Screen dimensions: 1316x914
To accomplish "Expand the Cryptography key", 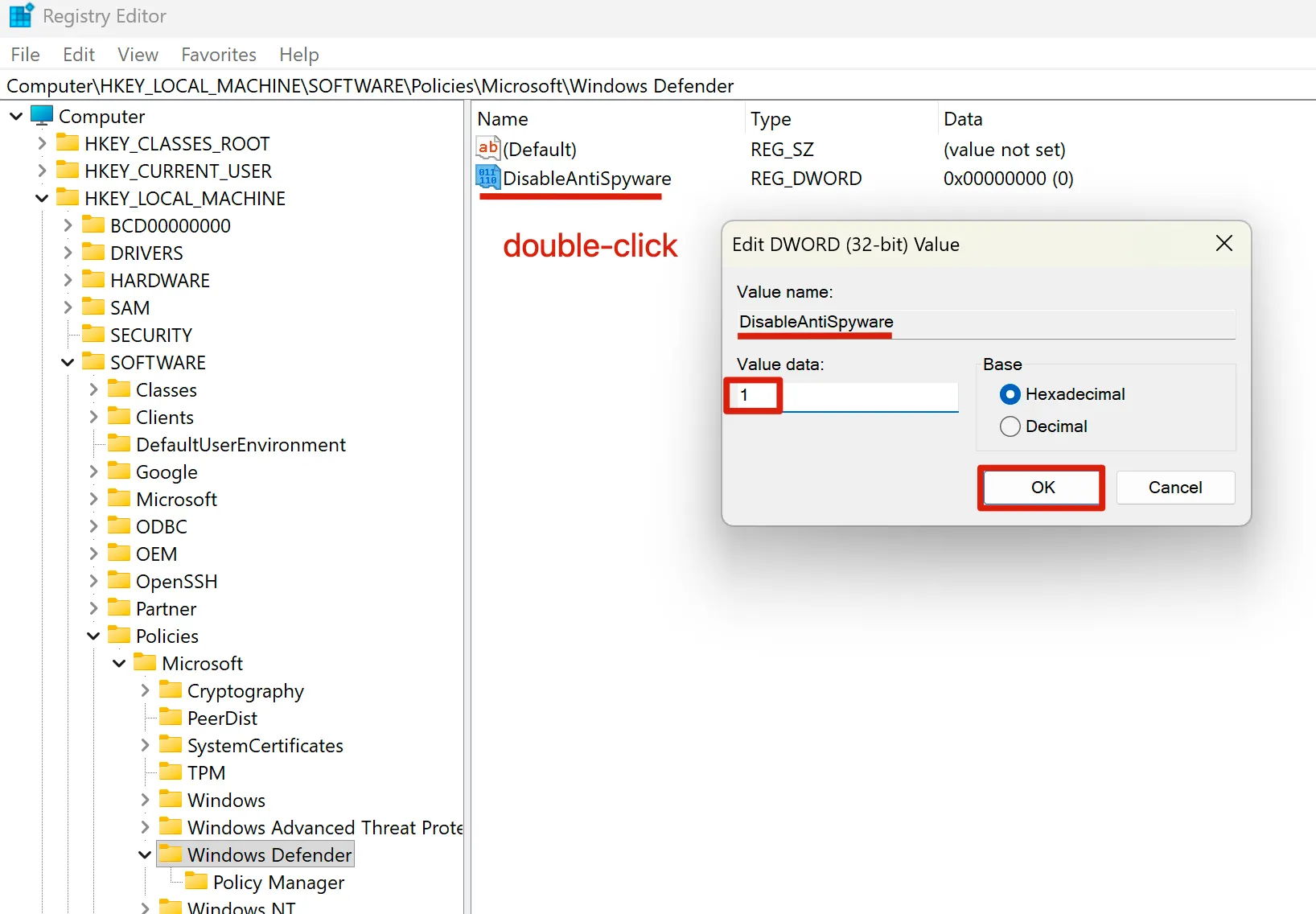I will click(x=145, y=690).
